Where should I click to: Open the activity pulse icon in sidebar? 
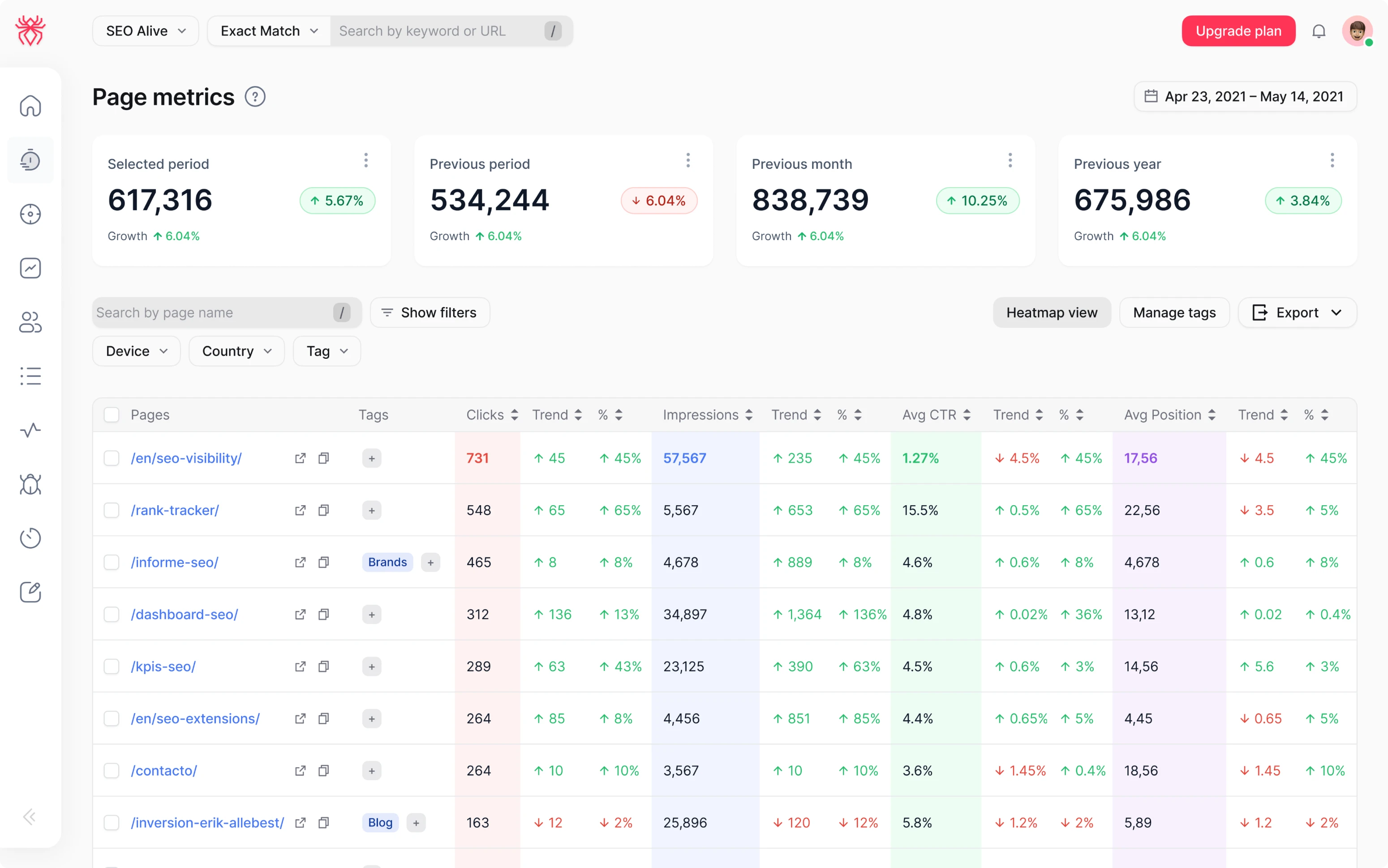click(x=30, y=430)
